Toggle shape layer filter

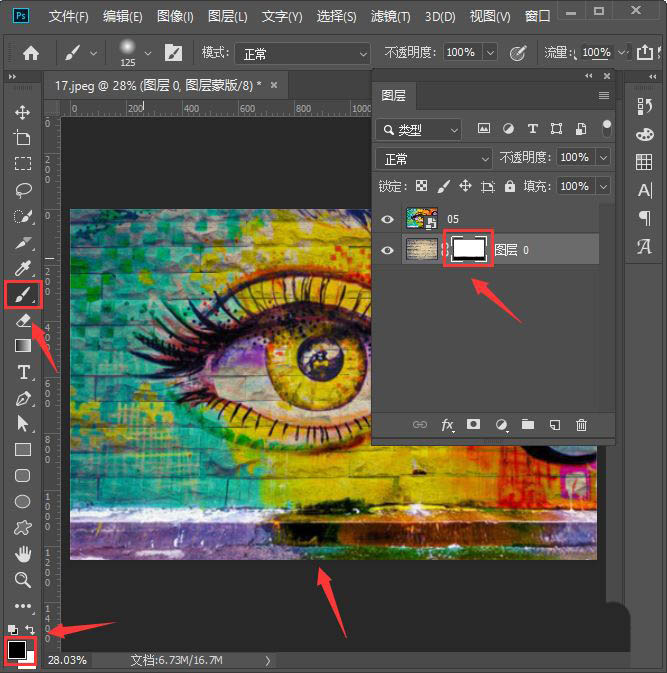[x=557, y=128]
